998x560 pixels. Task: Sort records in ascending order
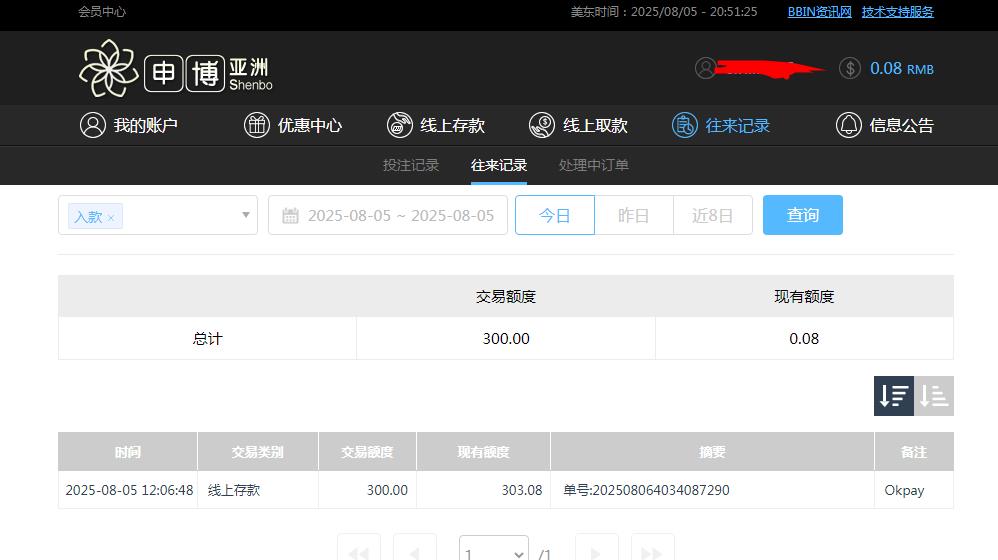pyautogui.click(x=934, y=396)
